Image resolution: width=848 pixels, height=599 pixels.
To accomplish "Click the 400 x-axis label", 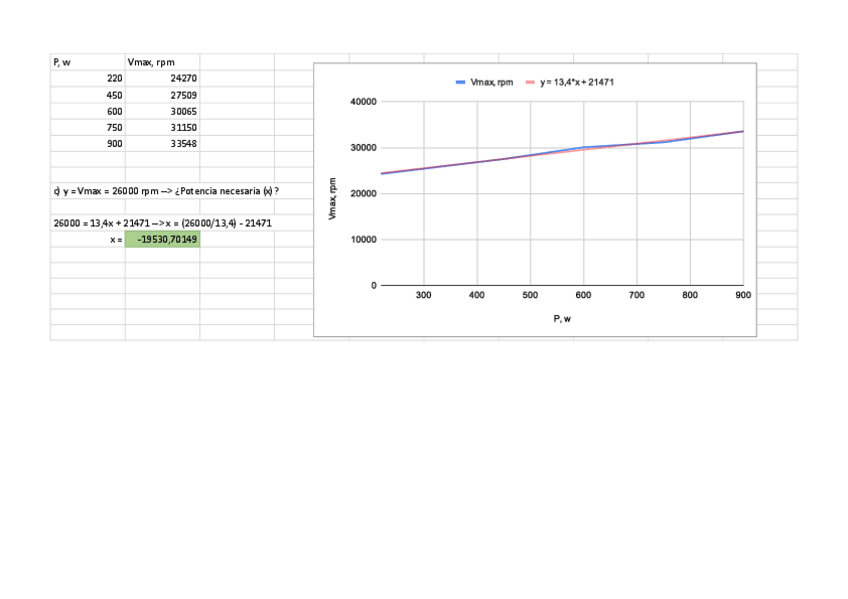I will (x=476, y=295).
